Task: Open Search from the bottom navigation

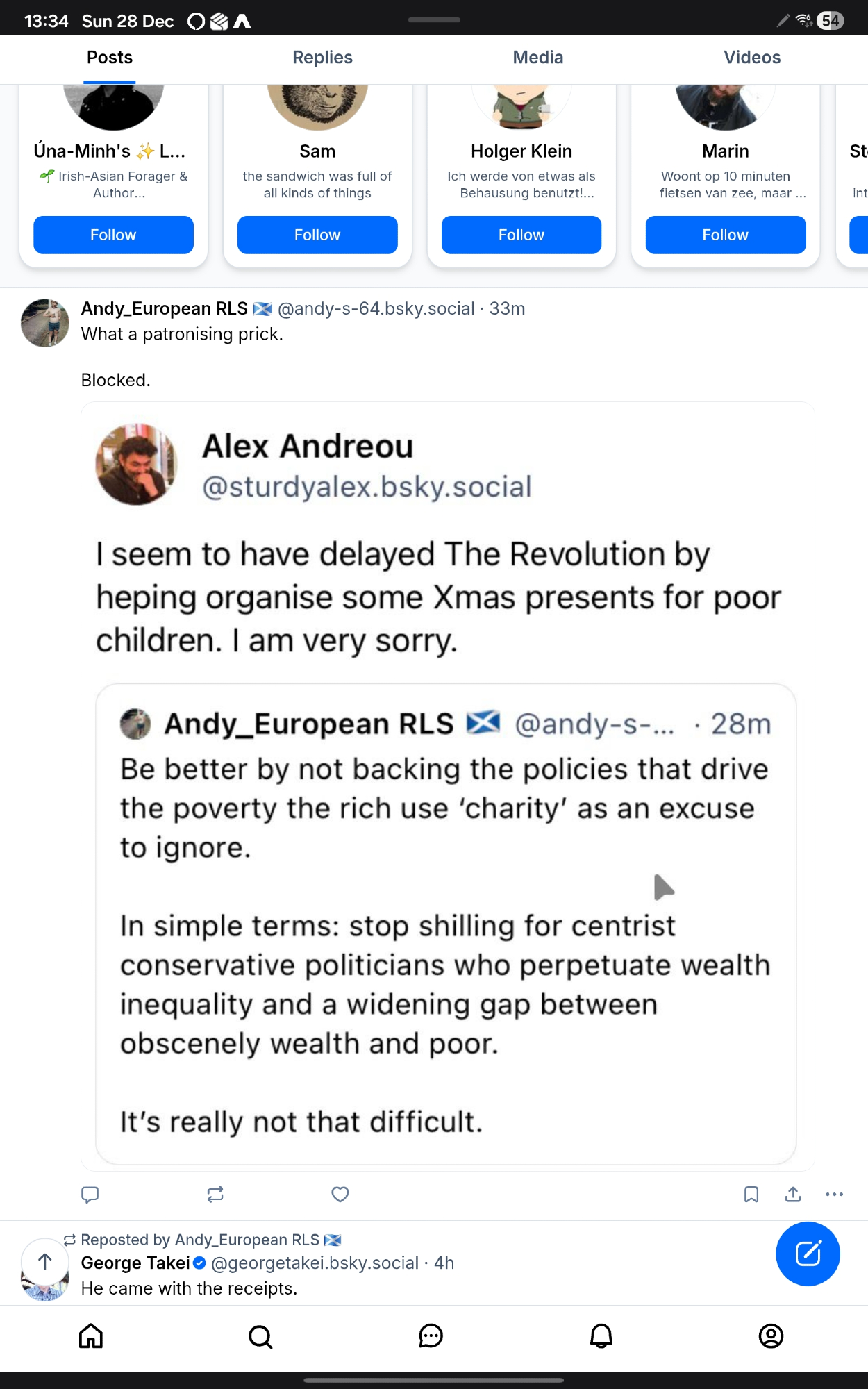Action: [x=260, y=1336]
